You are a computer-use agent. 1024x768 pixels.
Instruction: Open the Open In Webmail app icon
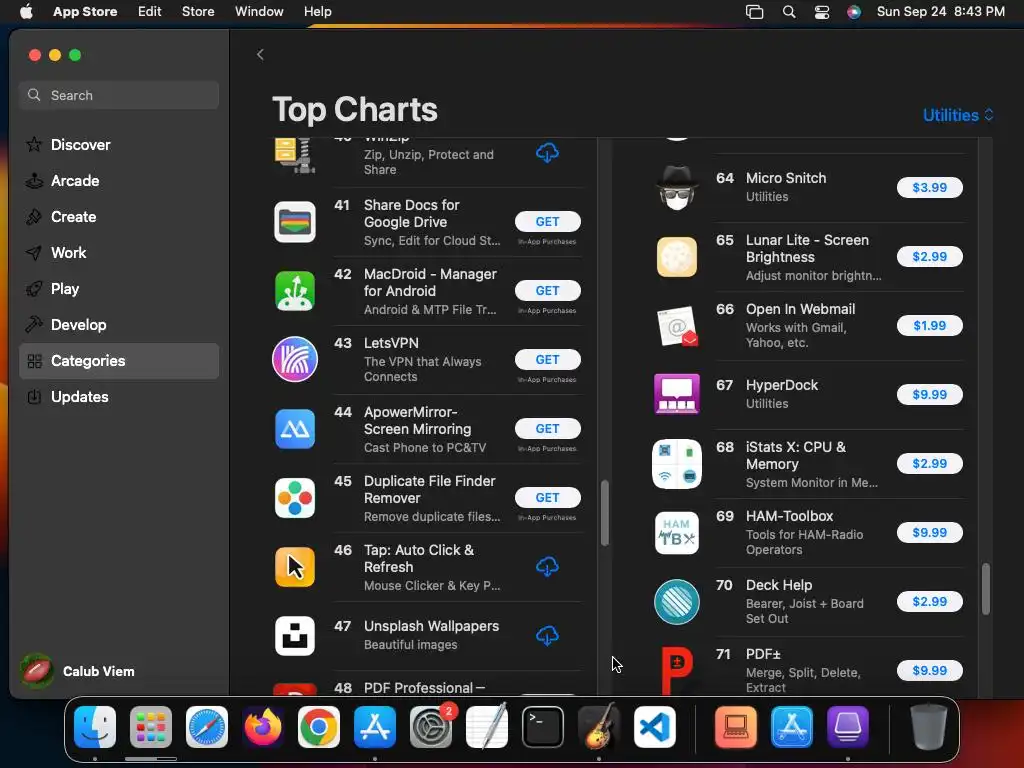[x=677, y=326]
